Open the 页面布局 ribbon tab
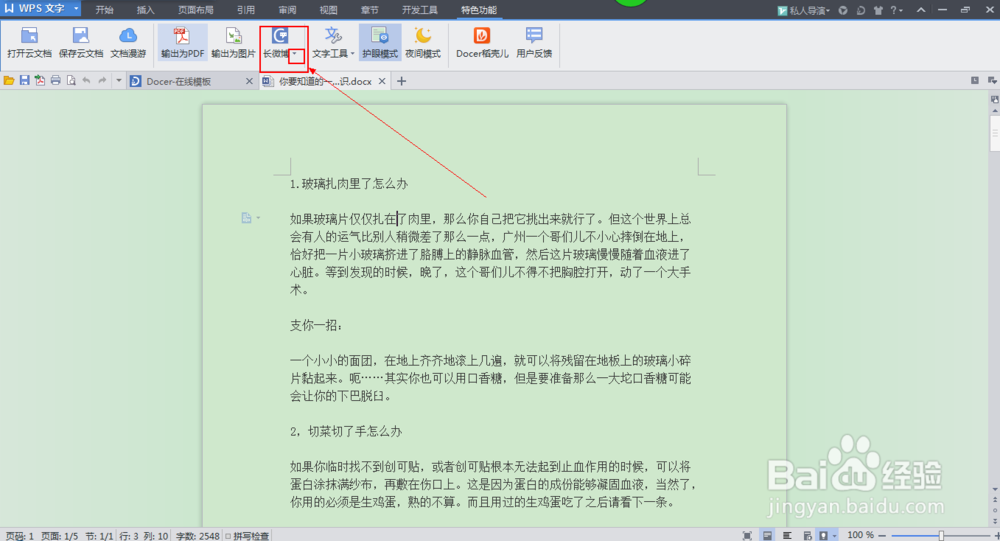 click(196, 10)
